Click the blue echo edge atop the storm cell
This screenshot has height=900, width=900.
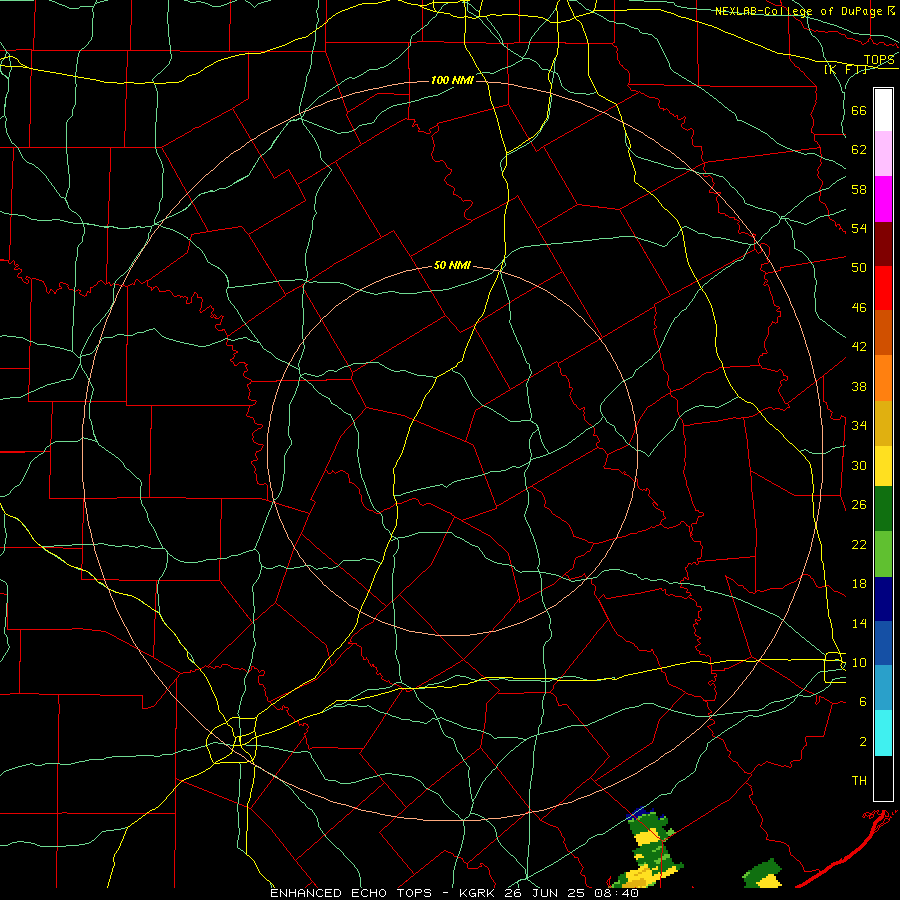tap(642, 813)
